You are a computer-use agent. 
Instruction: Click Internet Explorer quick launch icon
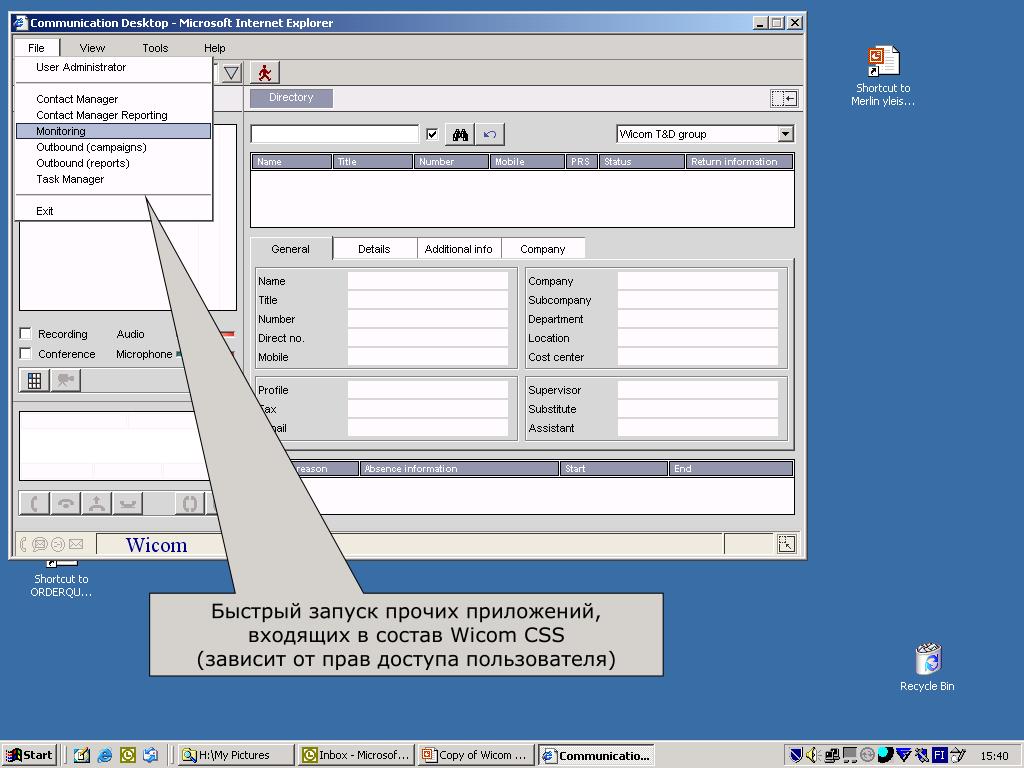pyautogui.click(x=104, y=756)
